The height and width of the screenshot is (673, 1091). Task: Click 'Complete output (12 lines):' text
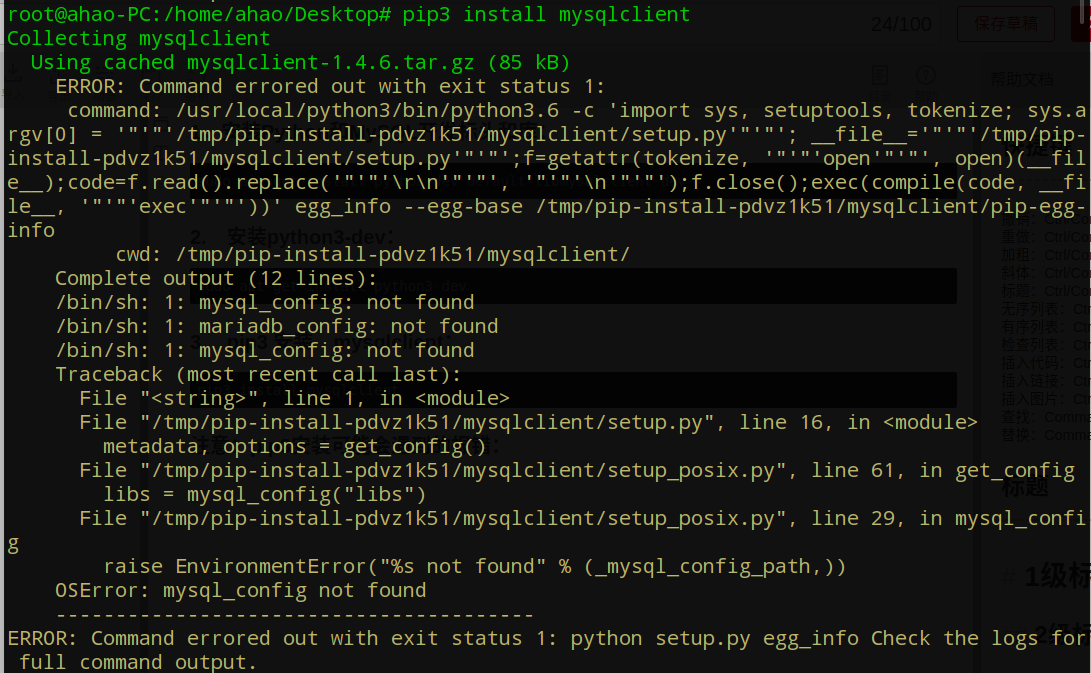click(x=216, y=278)
